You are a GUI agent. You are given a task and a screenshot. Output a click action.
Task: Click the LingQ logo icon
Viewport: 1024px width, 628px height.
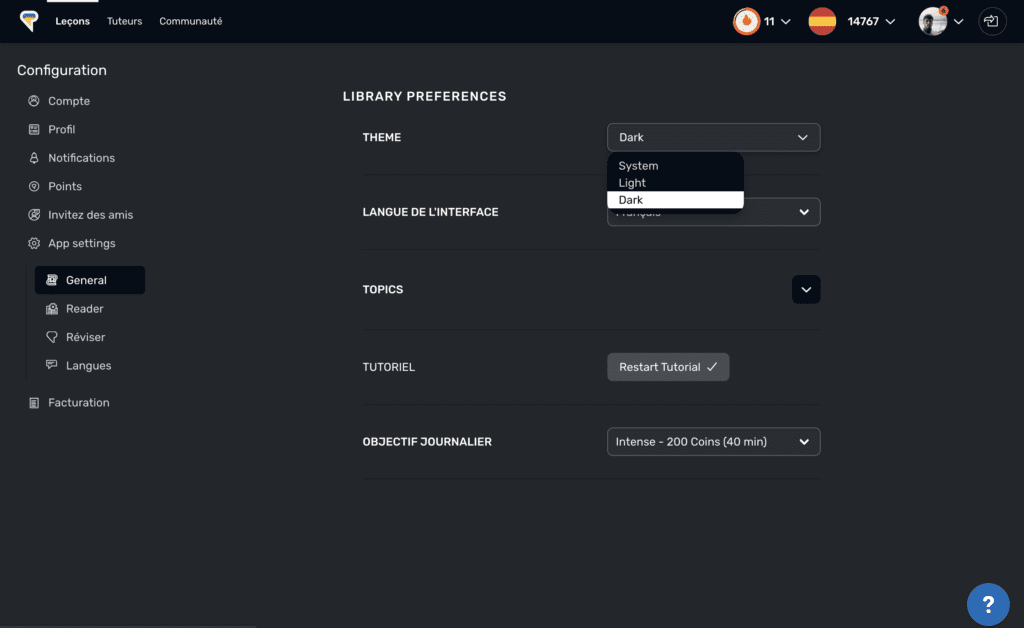29,21
